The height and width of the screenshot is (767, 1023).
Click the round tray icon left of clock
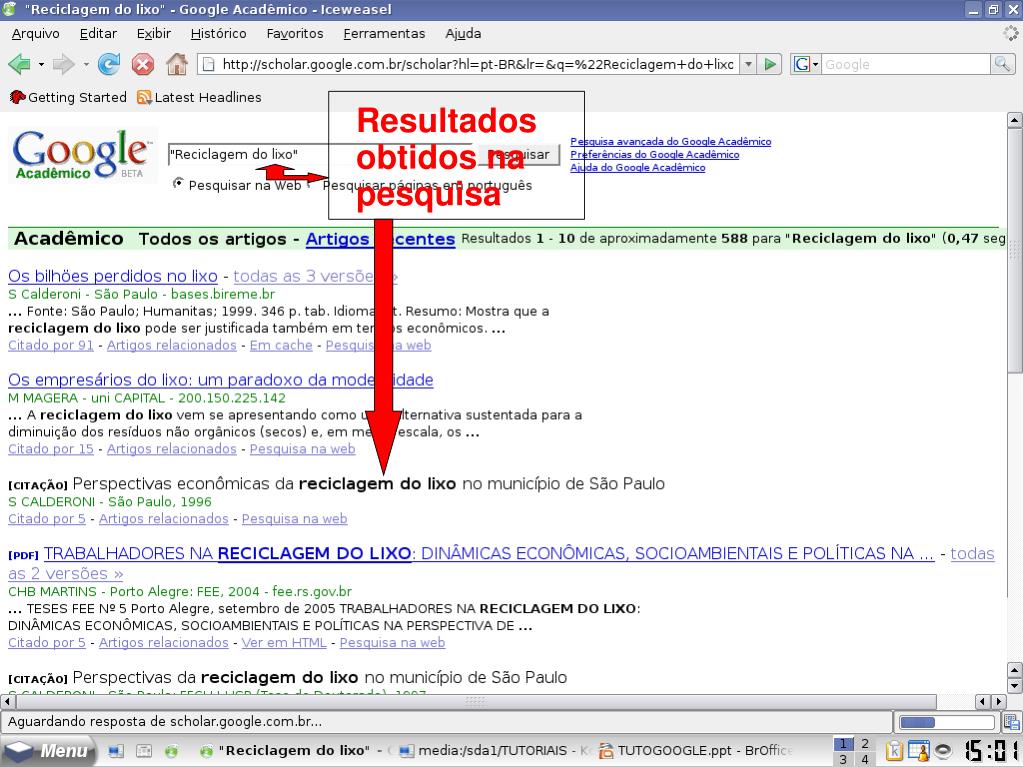click(944, 751)
